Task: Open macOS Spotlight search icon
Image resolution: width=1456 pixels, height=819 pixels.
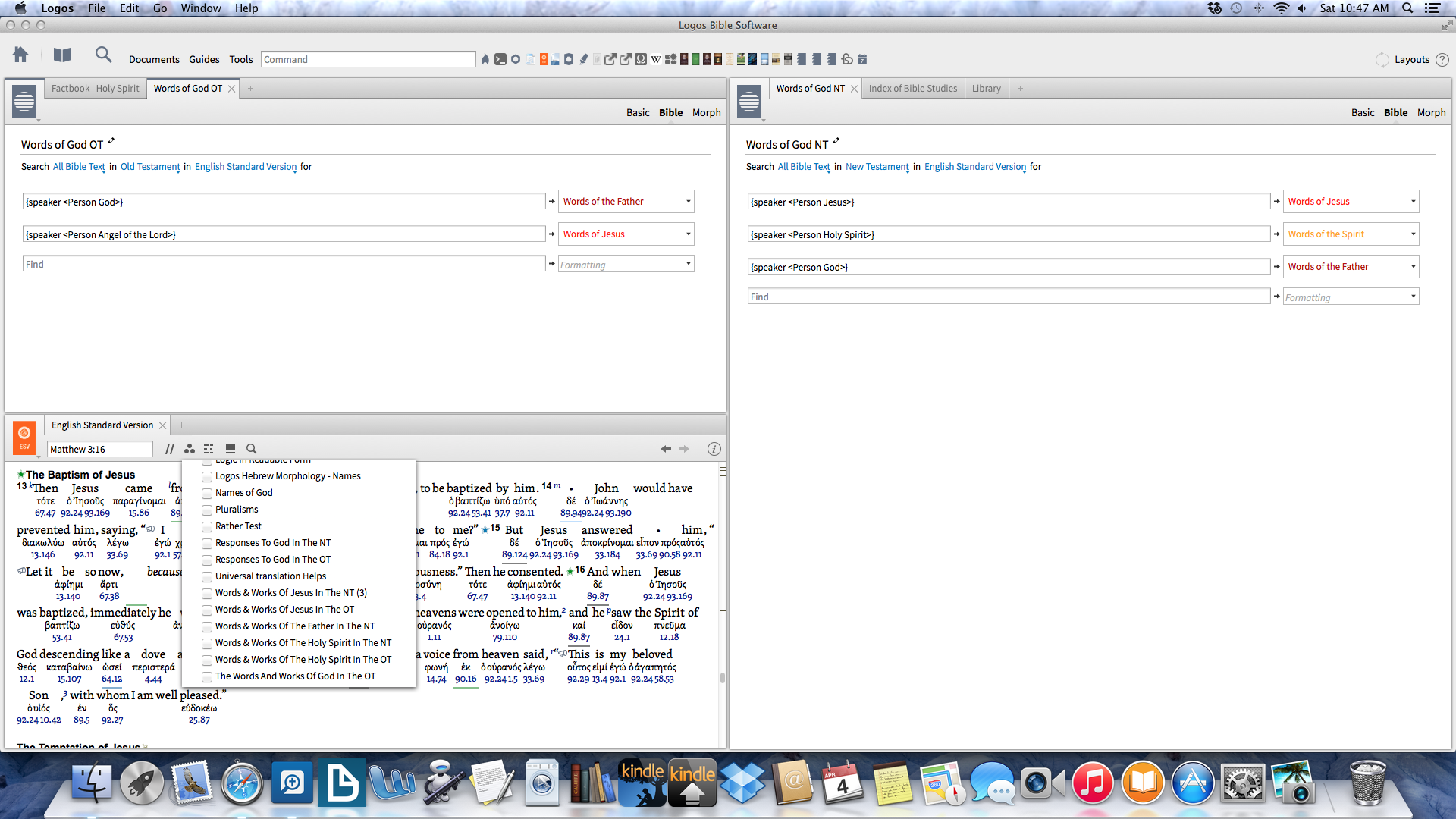Action: tap(1407, 8)
